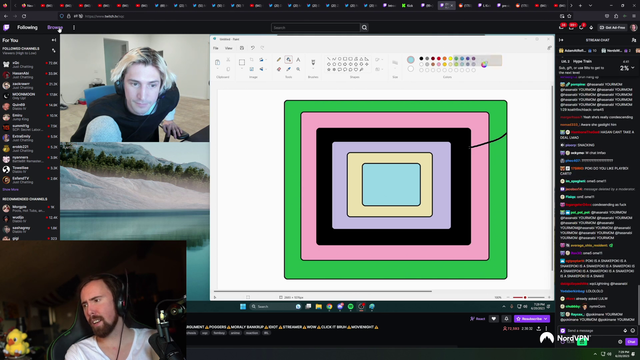
Task: Open Morgpie in recommended channels
Action: click(30, 209)
